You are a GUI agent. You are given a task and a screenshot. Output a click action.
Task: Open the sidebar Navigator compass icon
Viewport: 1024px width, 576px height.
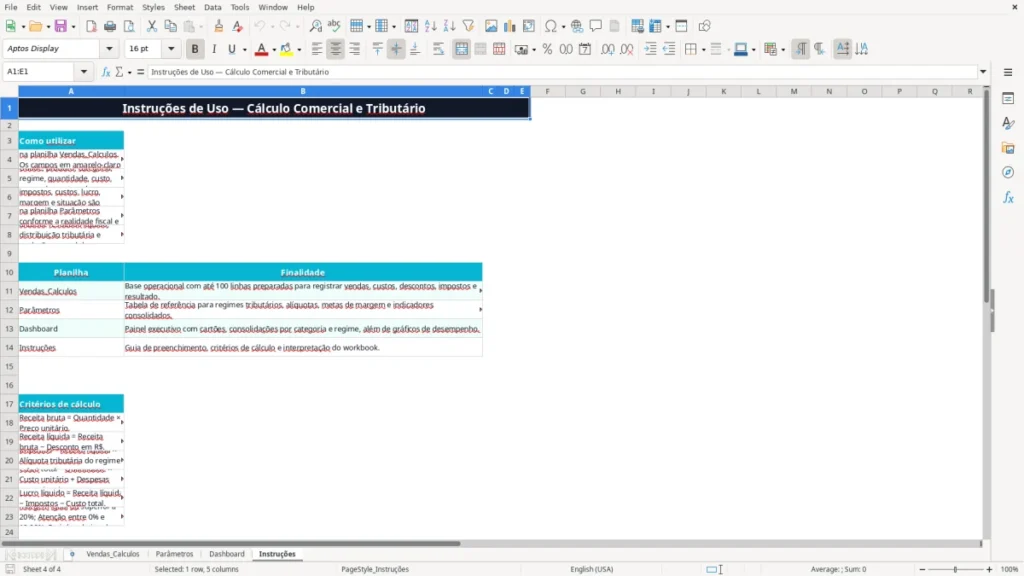tap(1008, 172)
